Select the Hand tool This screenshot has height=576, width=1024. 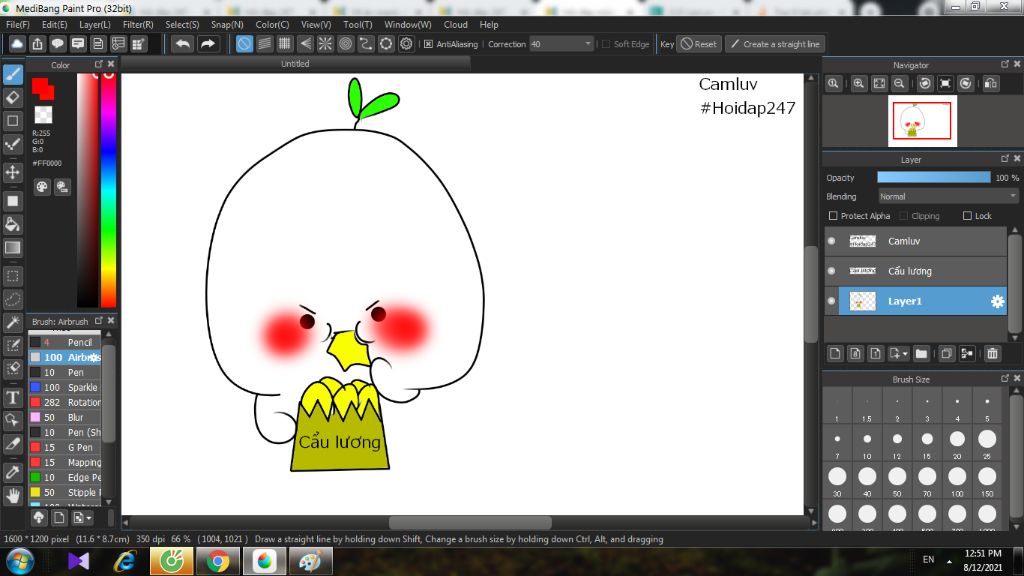13,496
